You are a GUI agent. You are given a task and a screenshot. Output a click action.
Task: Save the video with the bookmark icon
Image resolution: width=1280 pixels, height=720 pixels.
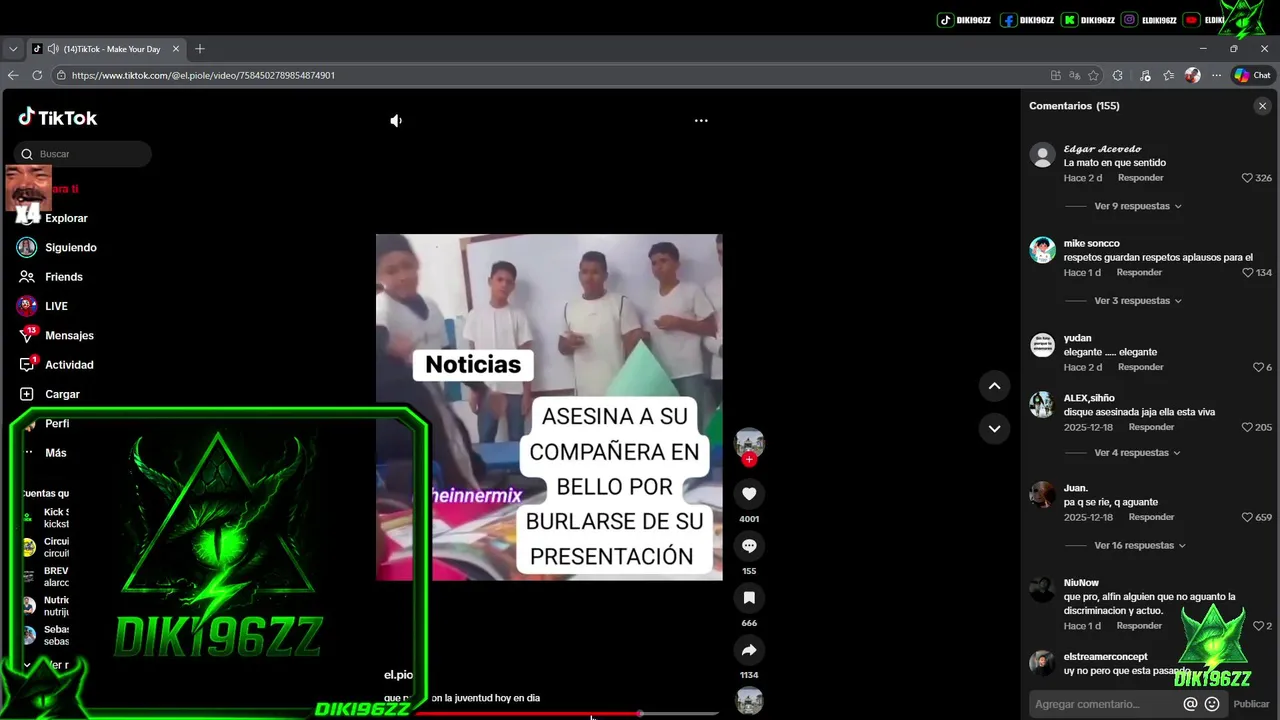[749, 598]
